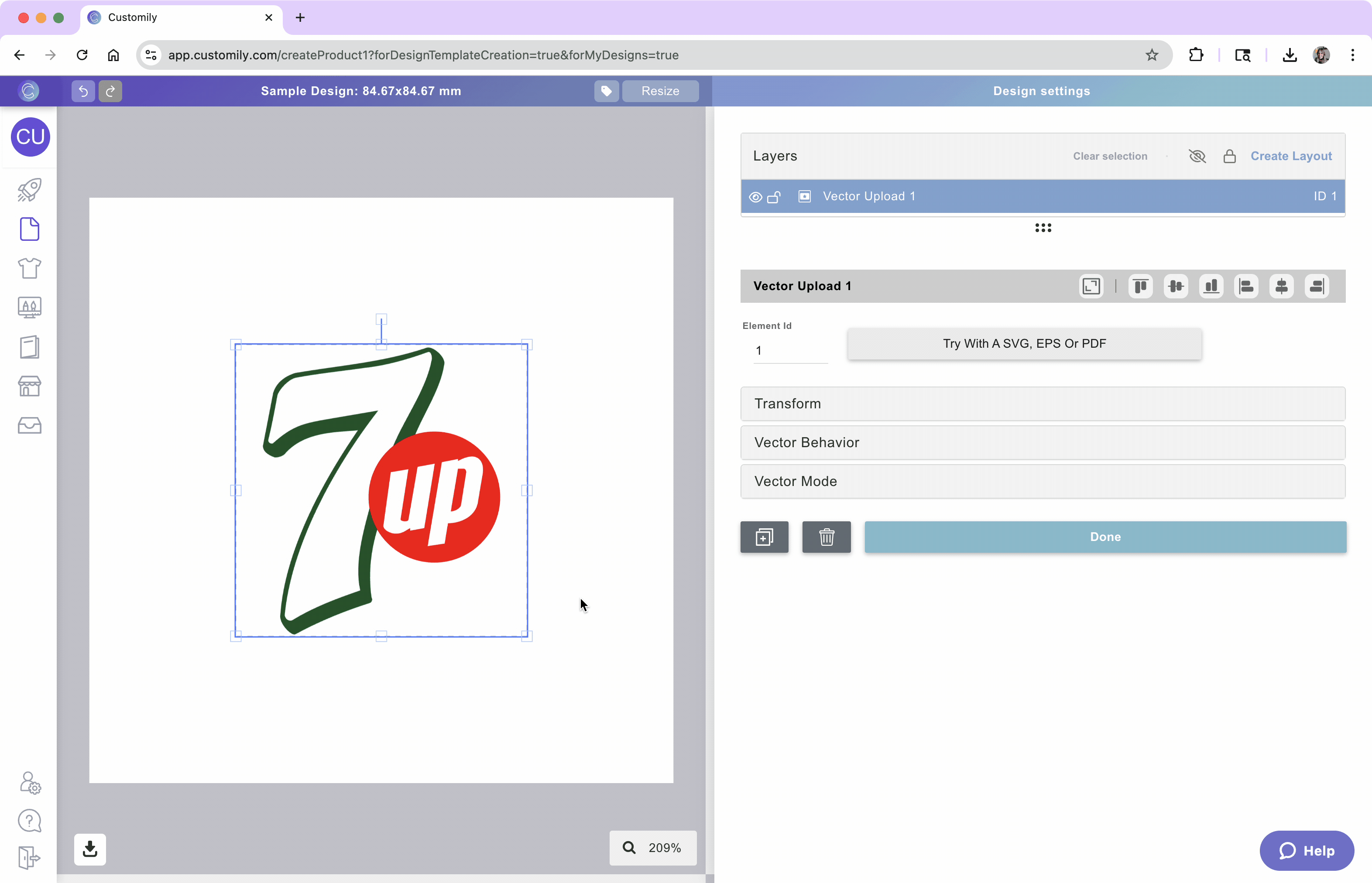Screen dimensions: 1372x883
Task: Duplicate the selected element
Action: pyautogui.click(x=764, y=537)
